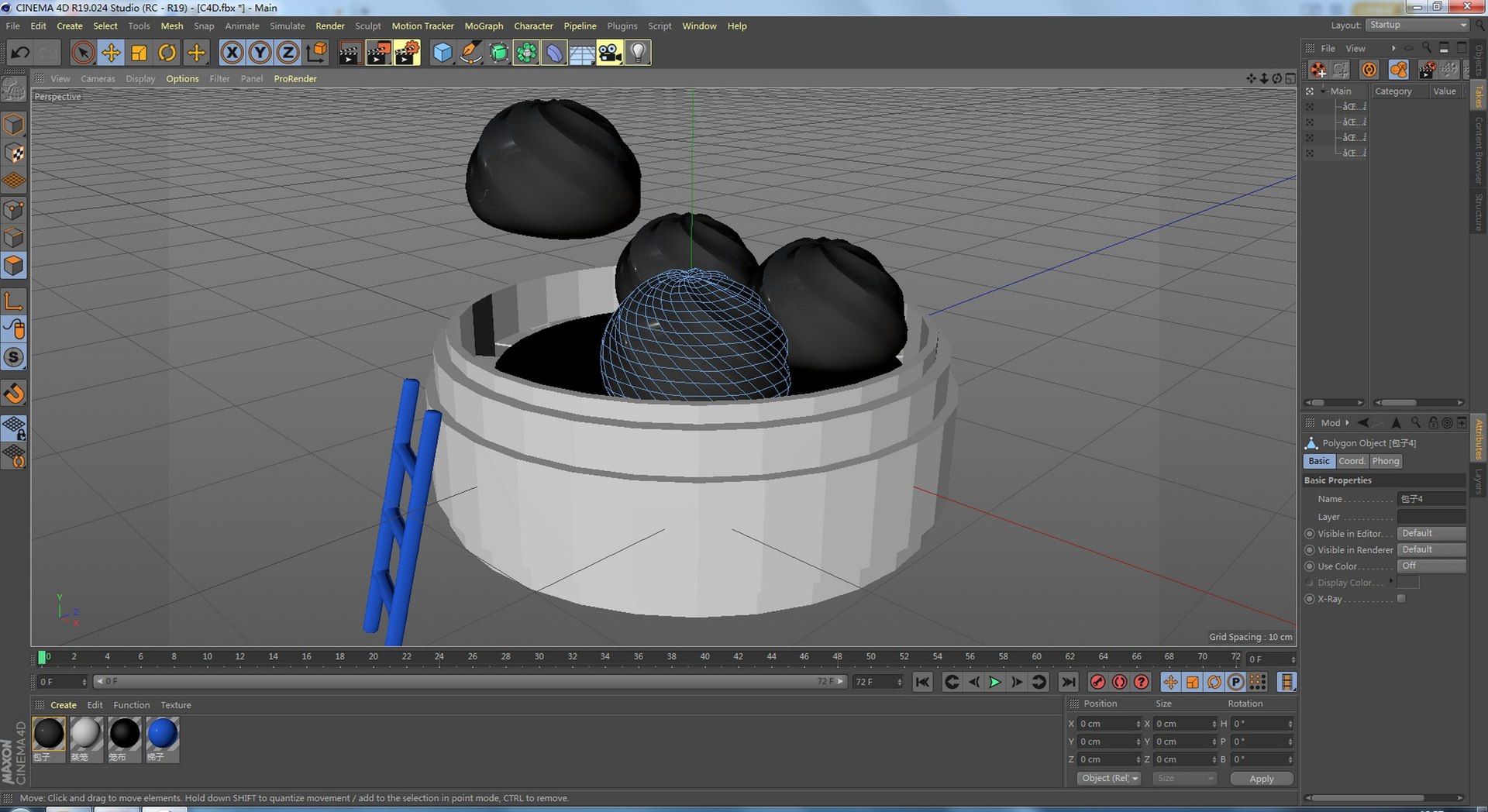Switch to Edges mode
1488x812 pixels.
[x=14, y=237]
